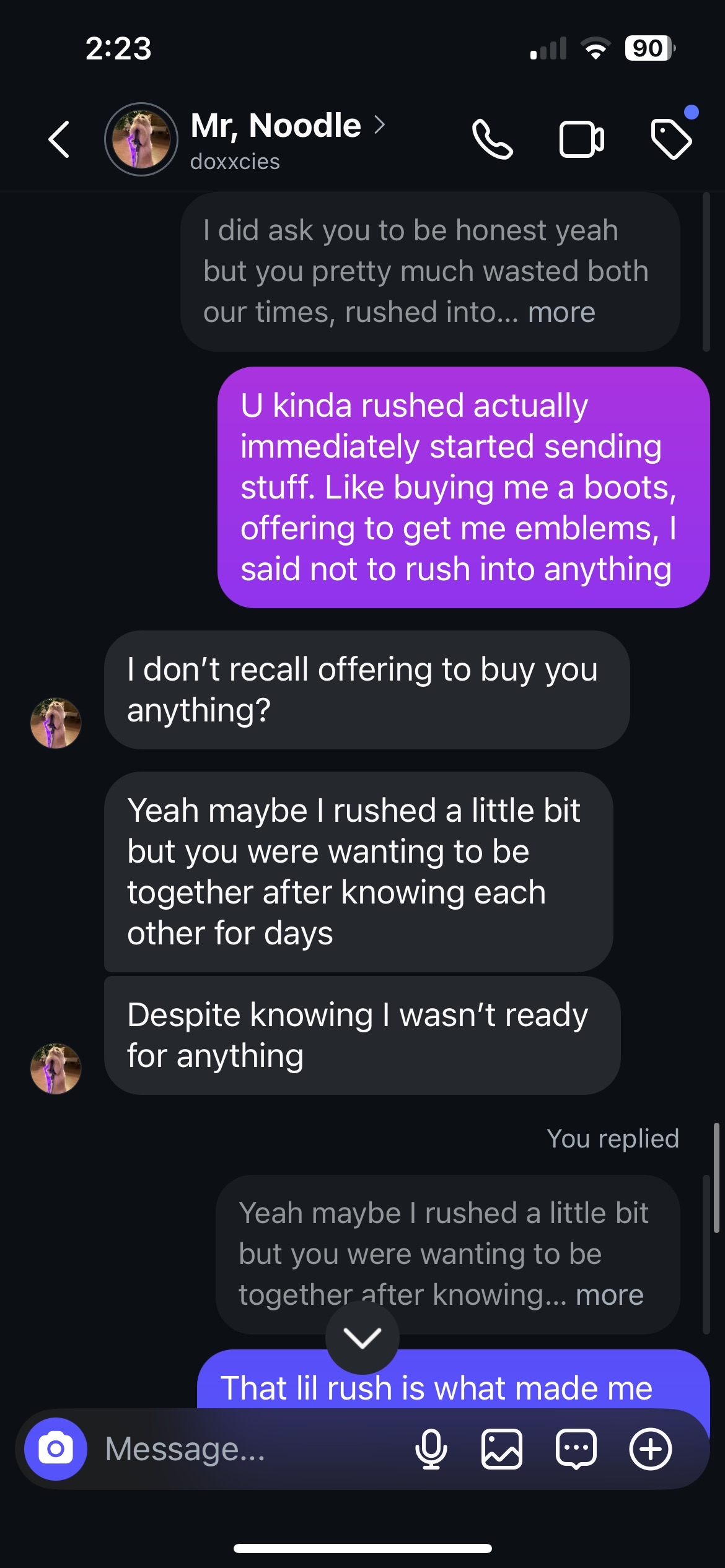Start a video call

581,139
